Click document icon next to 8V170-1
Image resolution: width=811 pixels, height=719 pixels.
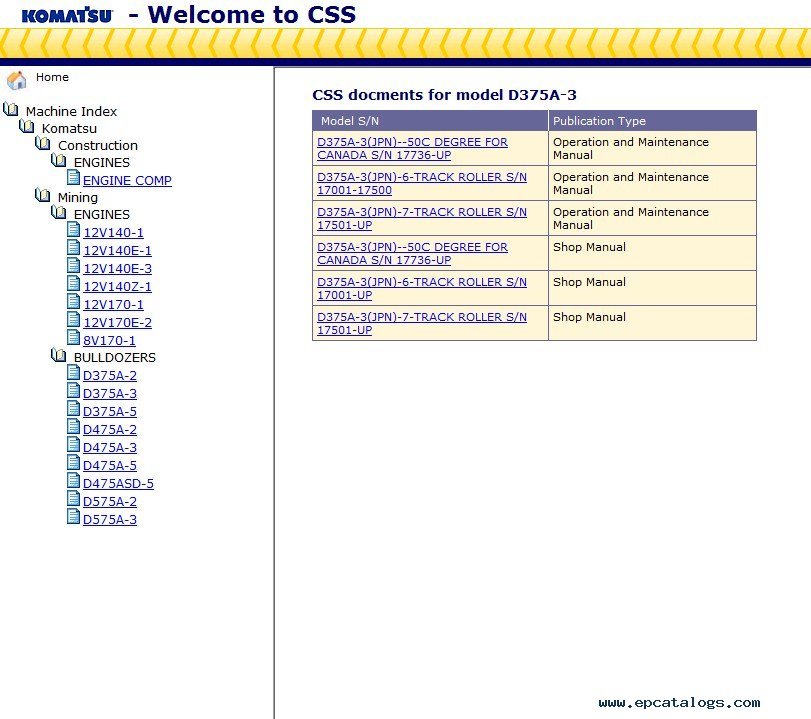pos(74,338)
